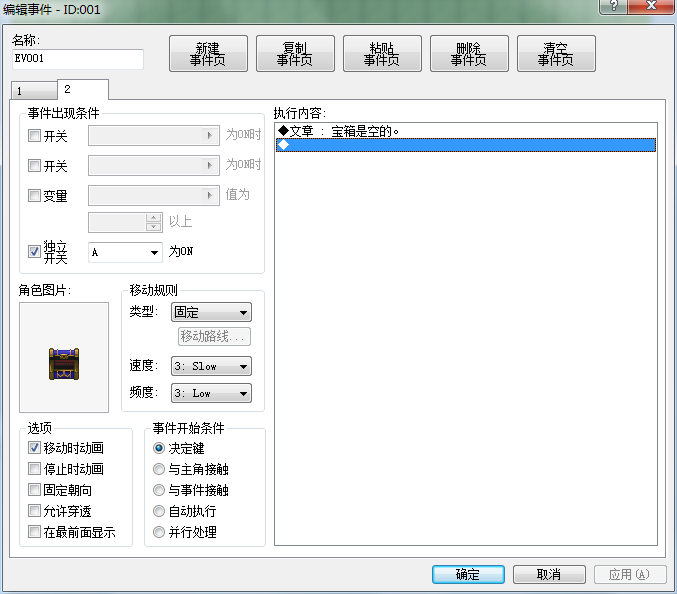Click the treasure chest character graphic
The height and width of the screenshot is (594, 677).
[x=64, y=364]
